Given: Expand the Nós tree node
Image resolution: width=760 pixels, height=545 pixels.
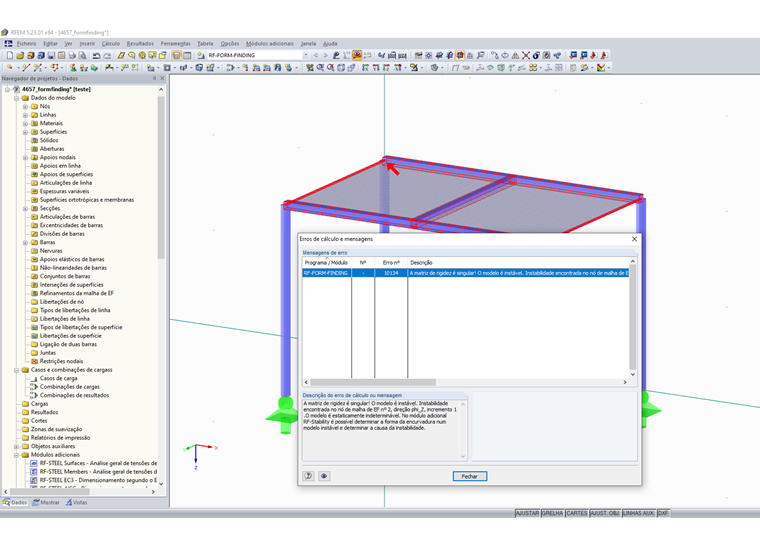Looking at the screenshot, I should click(25, 107).
